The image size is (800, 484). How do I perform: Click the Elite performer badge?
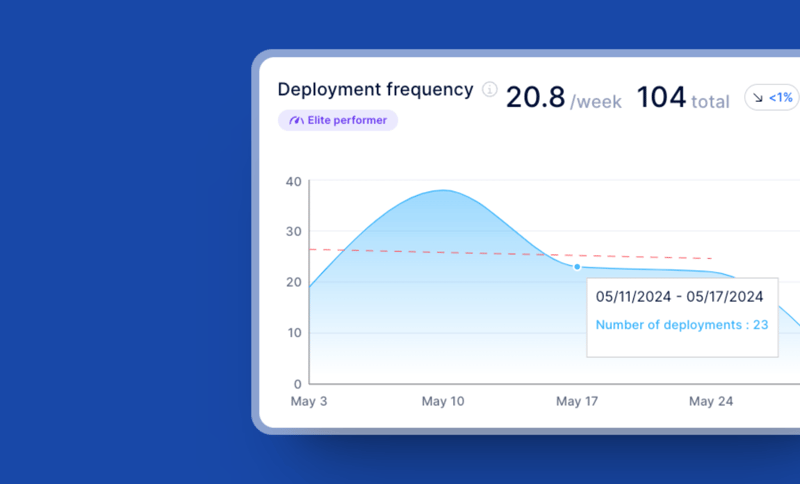coord(338,120)
